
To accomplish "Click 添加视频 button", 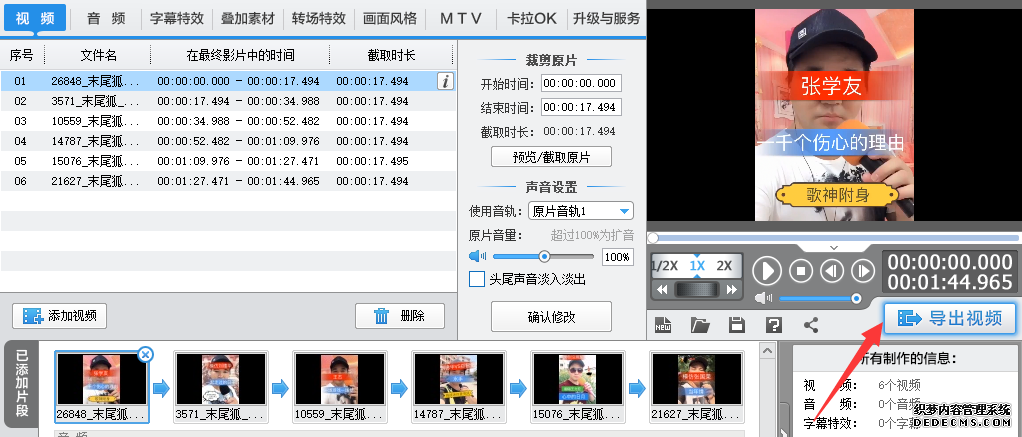I will tap(59, 316).
